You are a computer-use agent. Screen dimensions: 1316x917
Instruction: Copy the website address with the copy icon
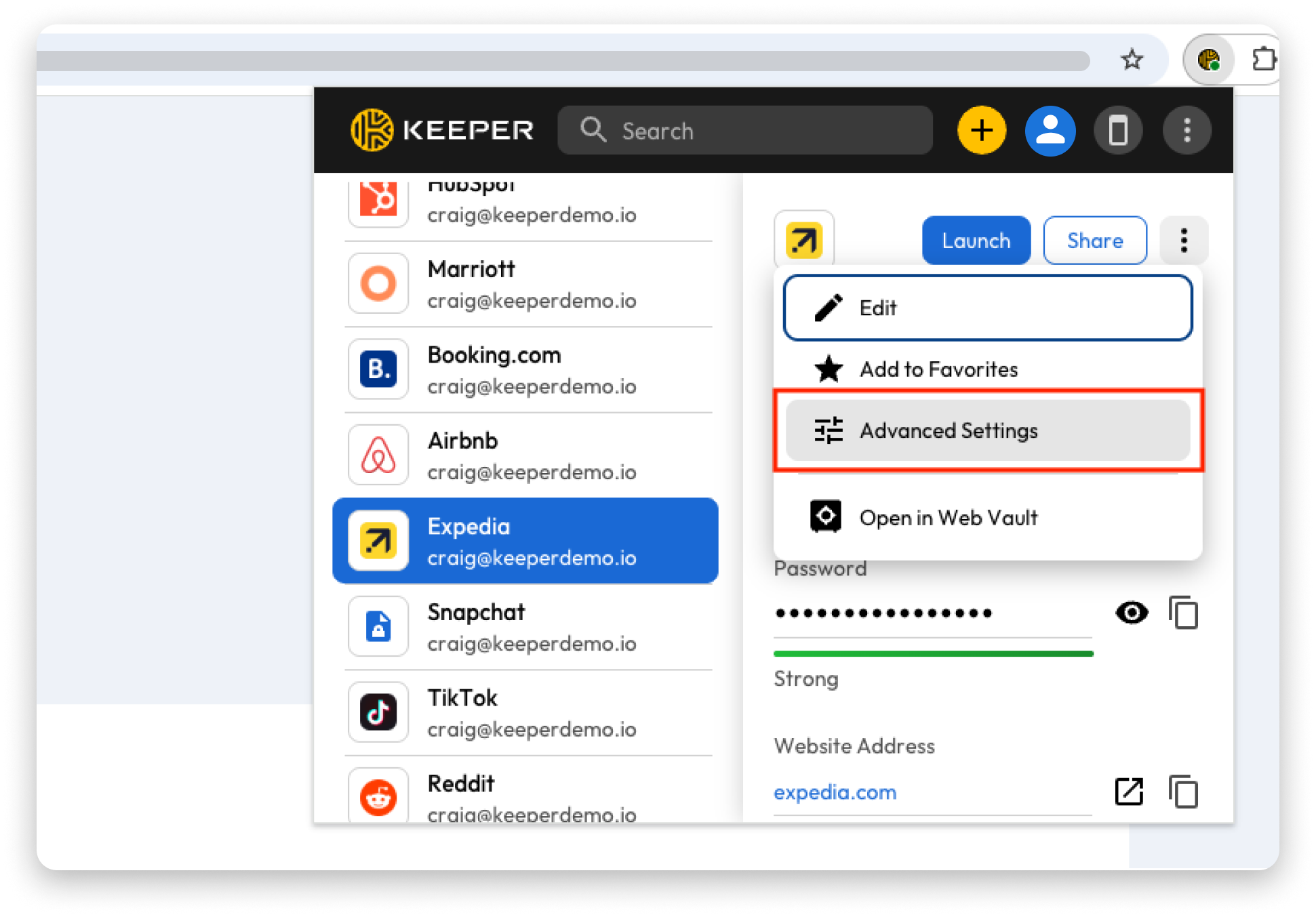coord(1184,791)
